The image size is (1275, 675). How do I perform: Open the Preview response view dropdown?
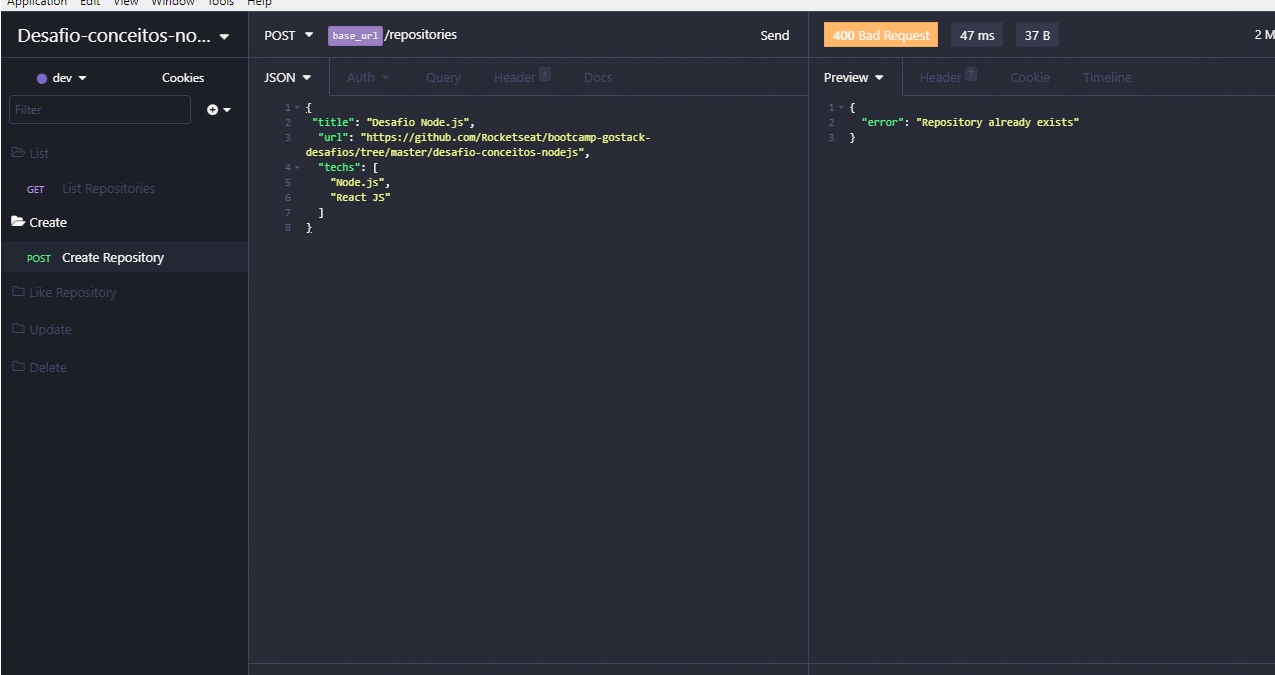tap(853, 77)
